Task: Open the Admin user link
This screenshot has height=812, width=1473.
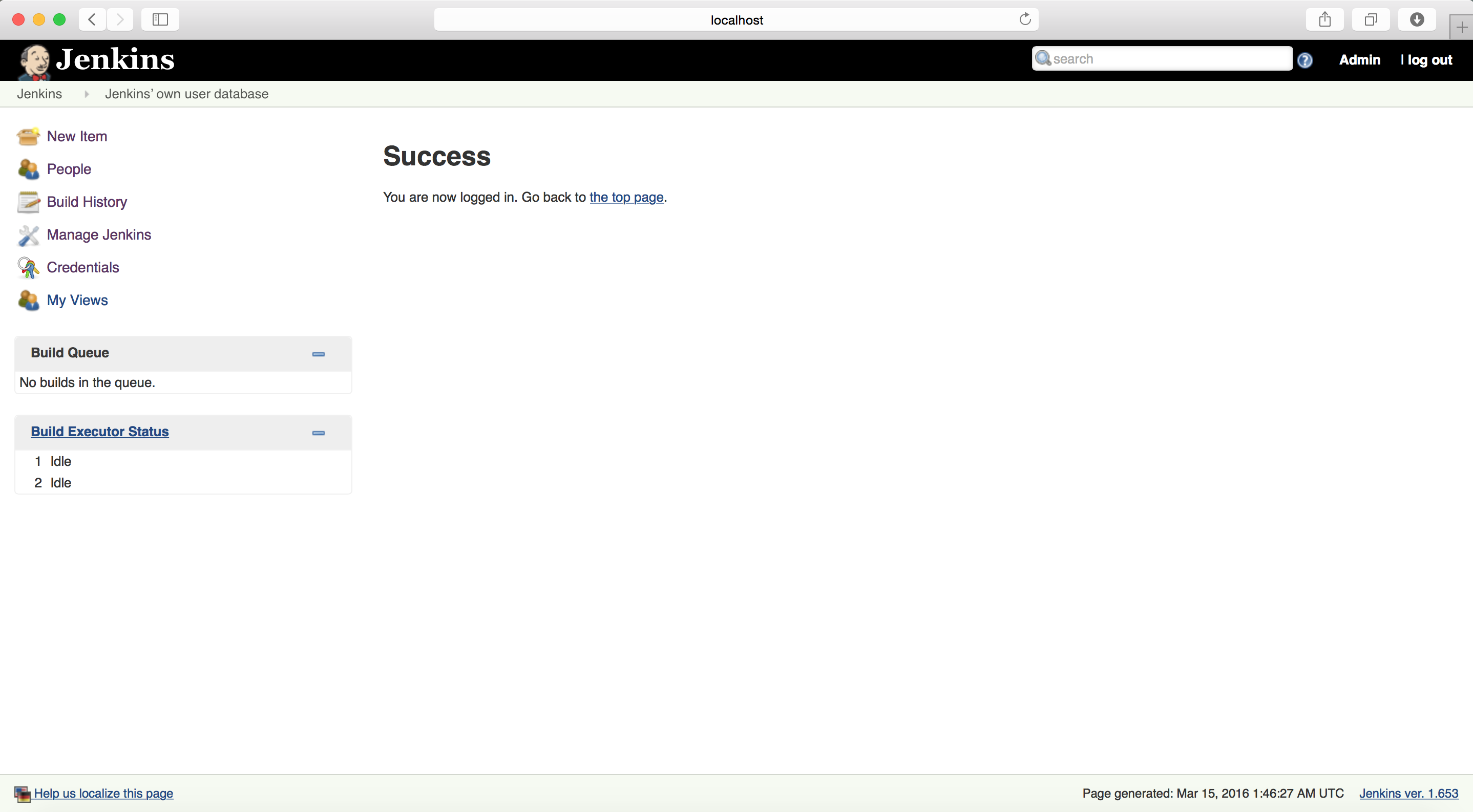Action: point(1359,60)
